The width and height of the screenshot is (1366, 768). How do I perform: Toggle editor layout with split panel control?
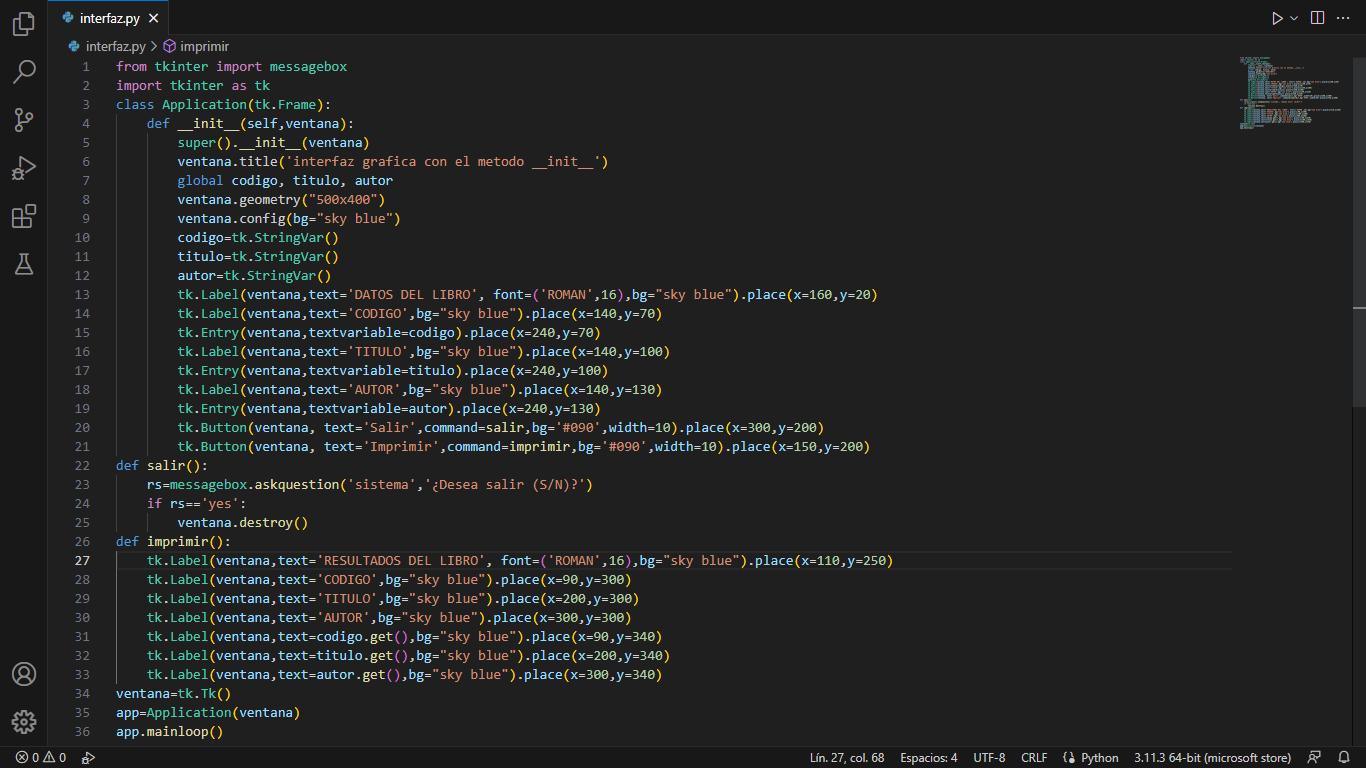click(1315, 17)
